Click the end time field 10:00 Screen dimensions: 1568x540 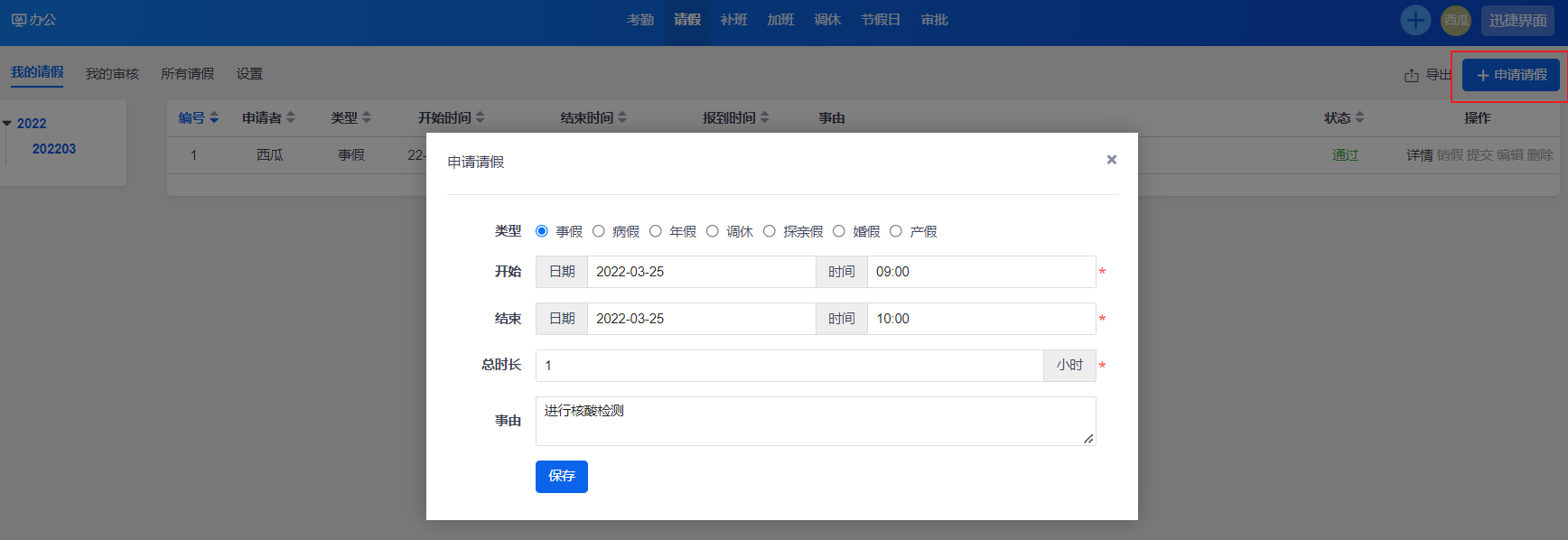(982, 319)
